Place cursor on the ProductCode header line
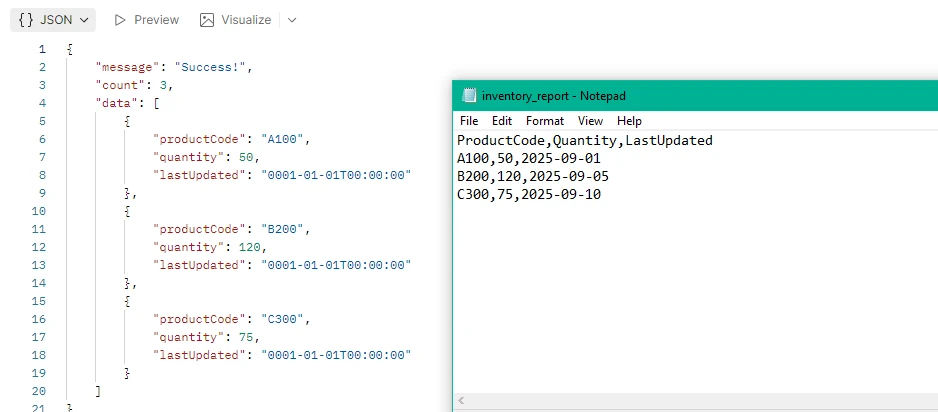The width and height of the screenshot is (938, 412). point(584,141)
